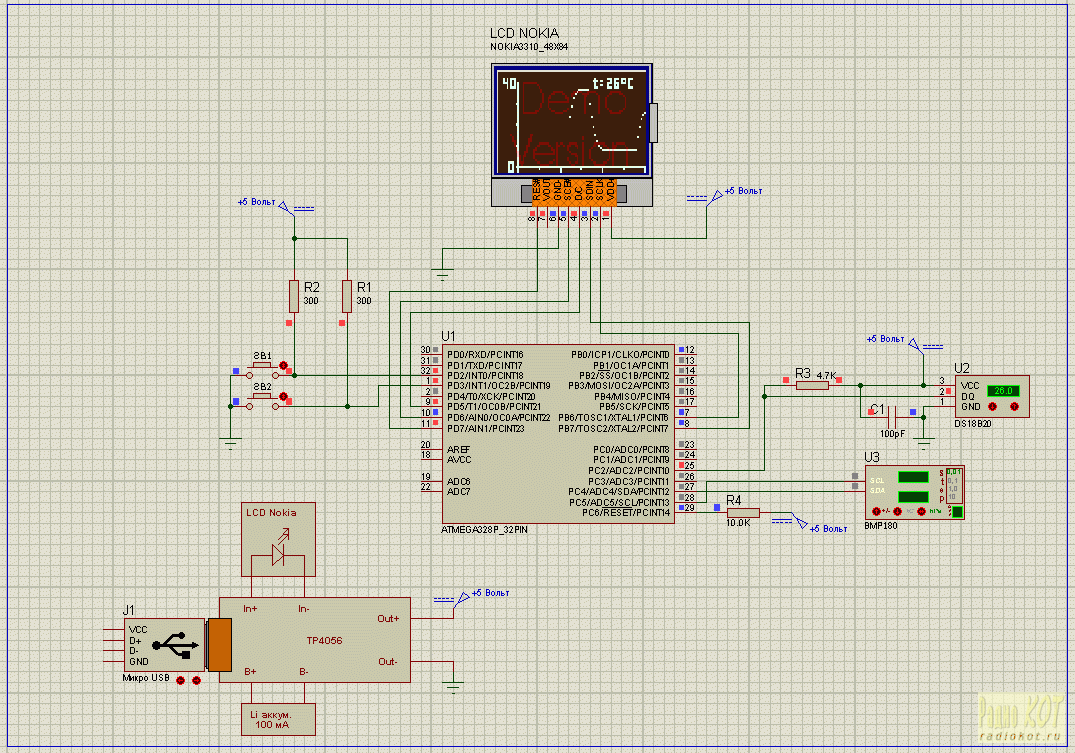Select the ATMEGA328P U1 microcontroller body
Viewport: 1075px width, 753px height.
pyautogui.click(x=558, y=433)
